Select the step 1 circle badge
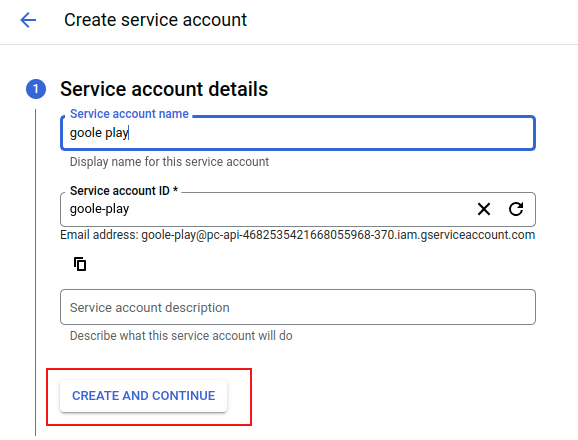The width and height of the screenshot is (578, 440). 36,89
